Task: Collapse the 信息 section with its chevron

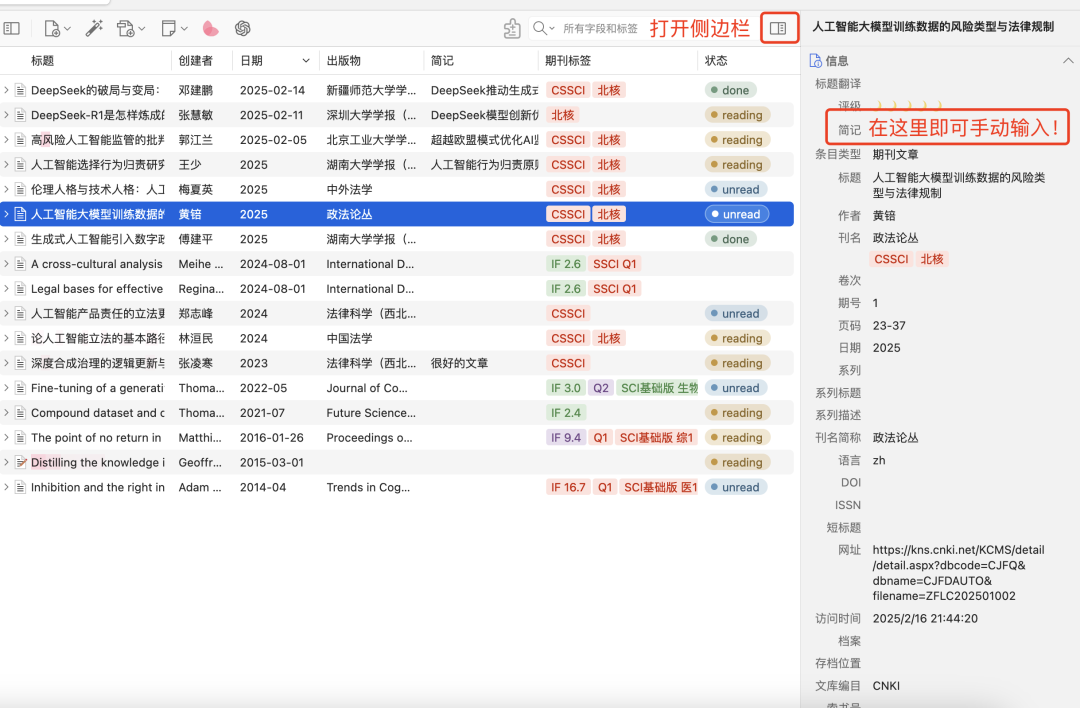Action: click(1068, 61)
